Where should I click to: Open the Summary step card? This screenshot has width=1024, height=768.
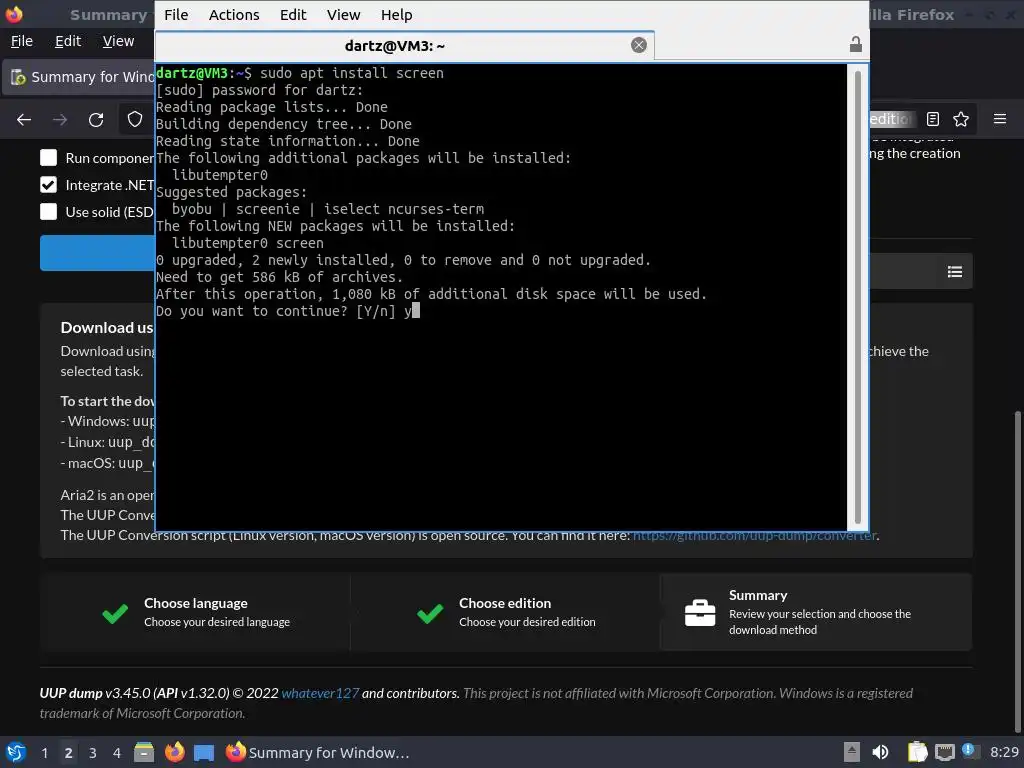coord(816,612)
